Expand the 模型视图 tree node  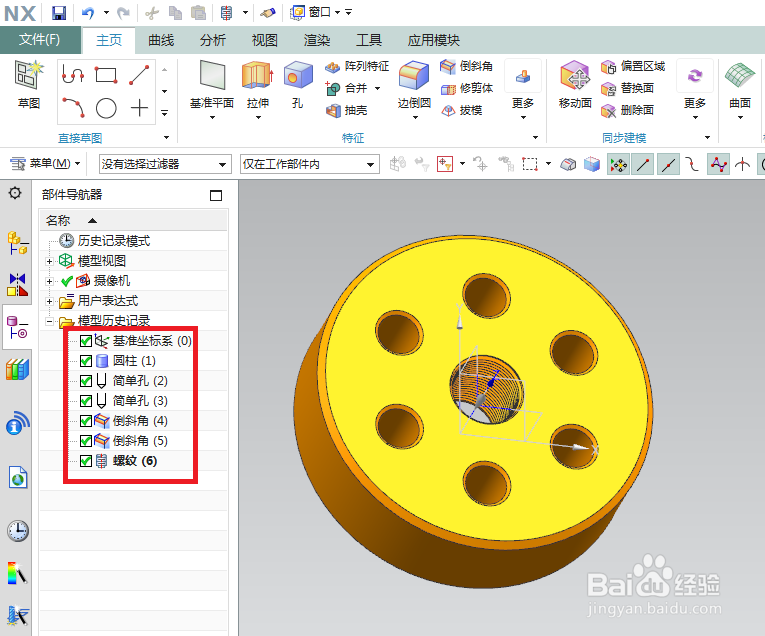[49, 261]
